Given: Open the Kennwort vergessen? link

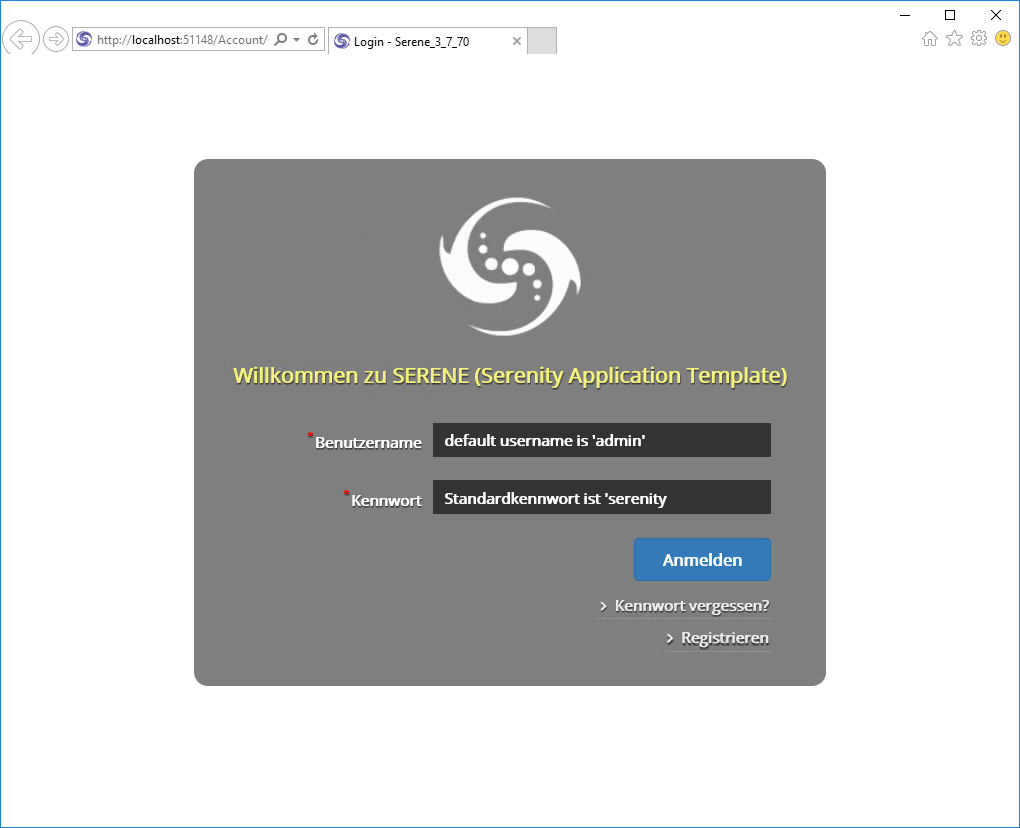Looking at the screenshot, I should (x=684, y=606).
